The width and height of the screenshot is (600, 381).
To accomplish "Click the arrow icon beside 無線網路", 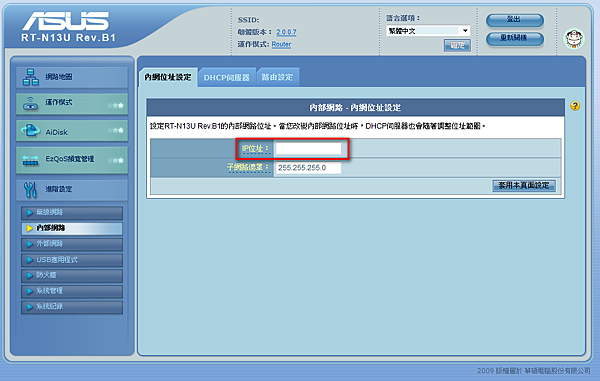I will [29, 212].
